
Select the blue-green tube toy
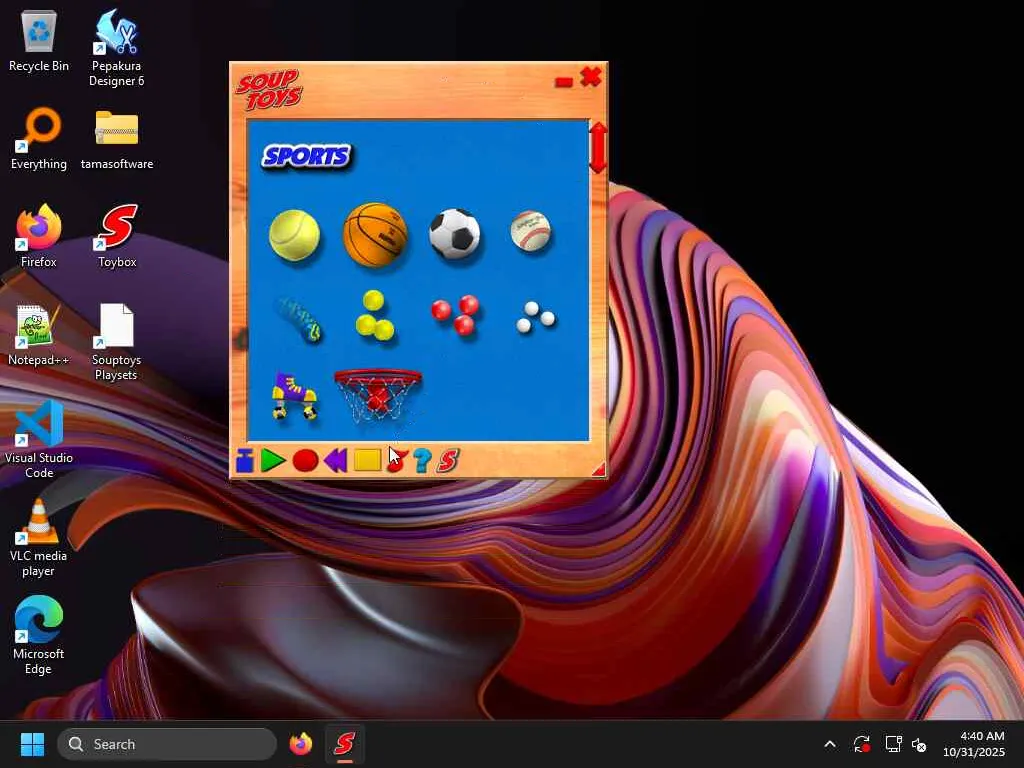[300, 319]
